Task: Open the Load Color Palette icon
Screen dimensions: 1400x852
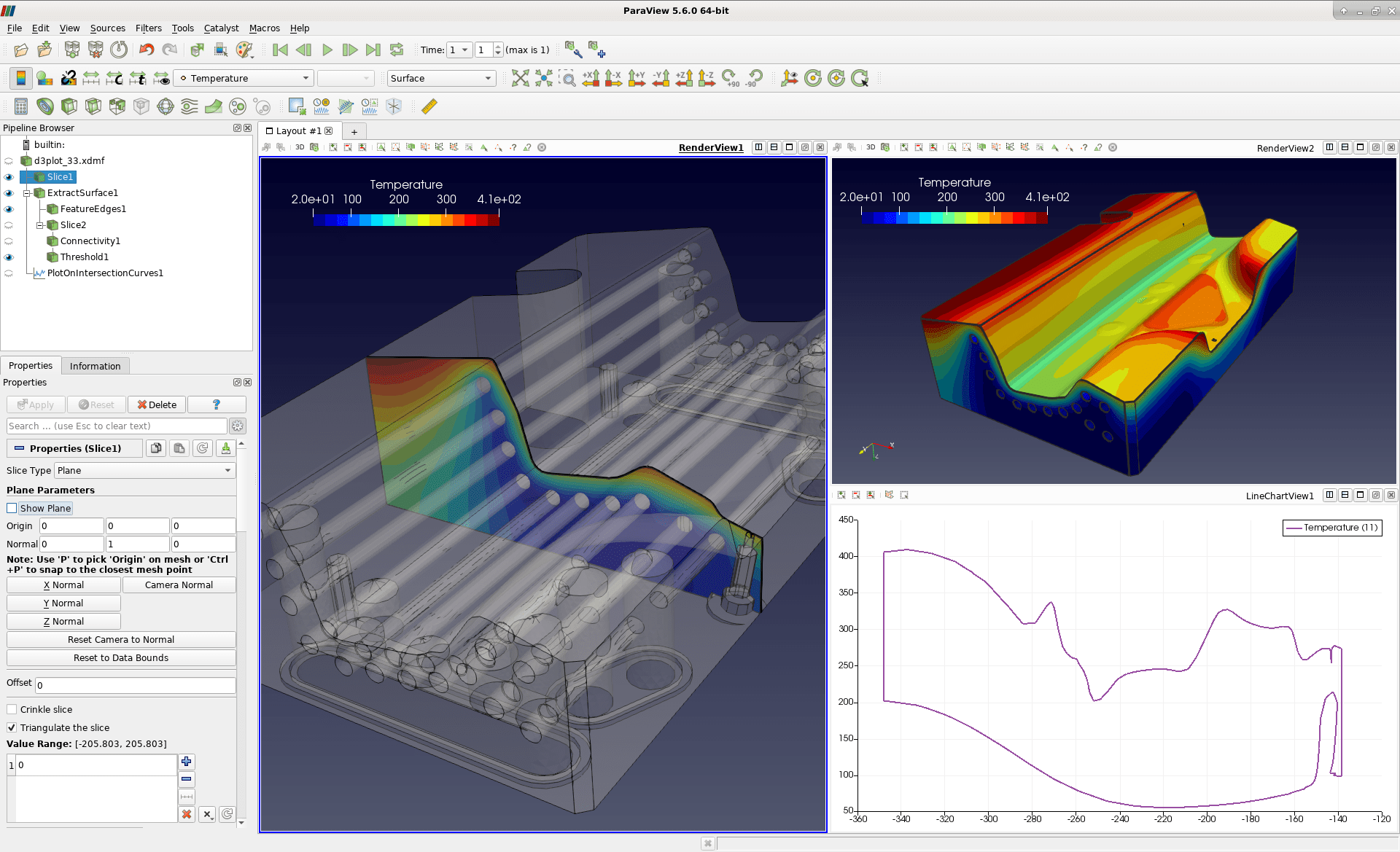Action: pos(245,50)
